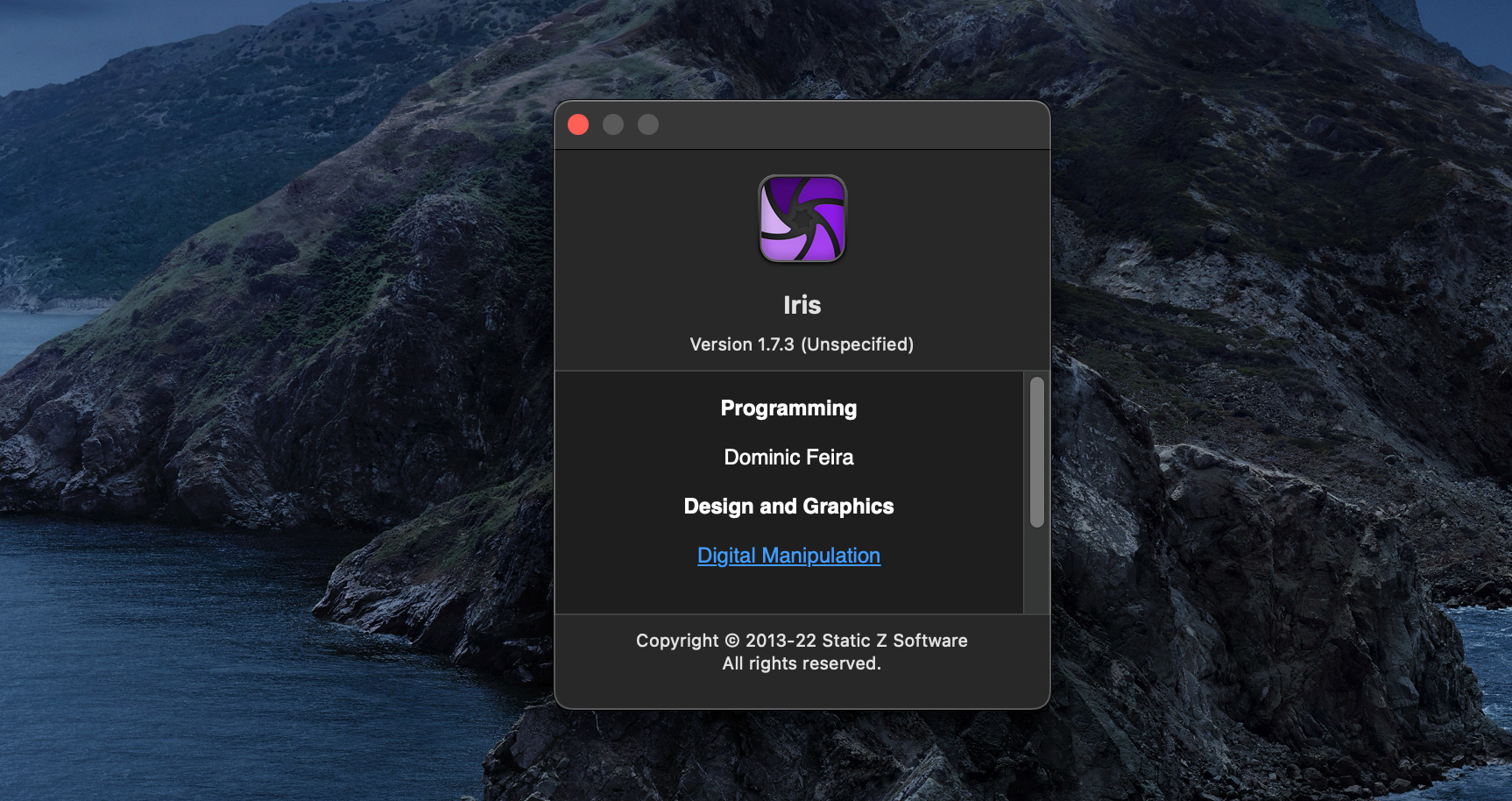
Task: Click the "All rights reserved." line
Action: 802,663
